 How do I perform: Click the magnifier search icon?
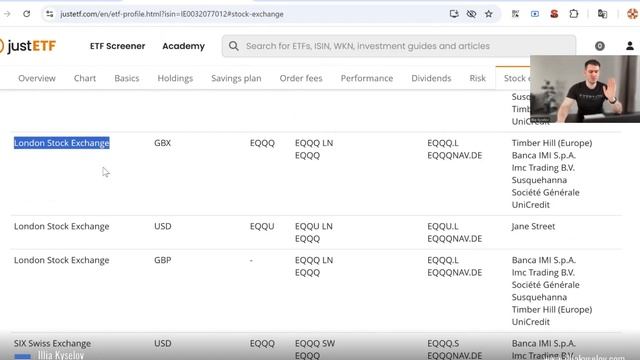[x=233, y=46]
